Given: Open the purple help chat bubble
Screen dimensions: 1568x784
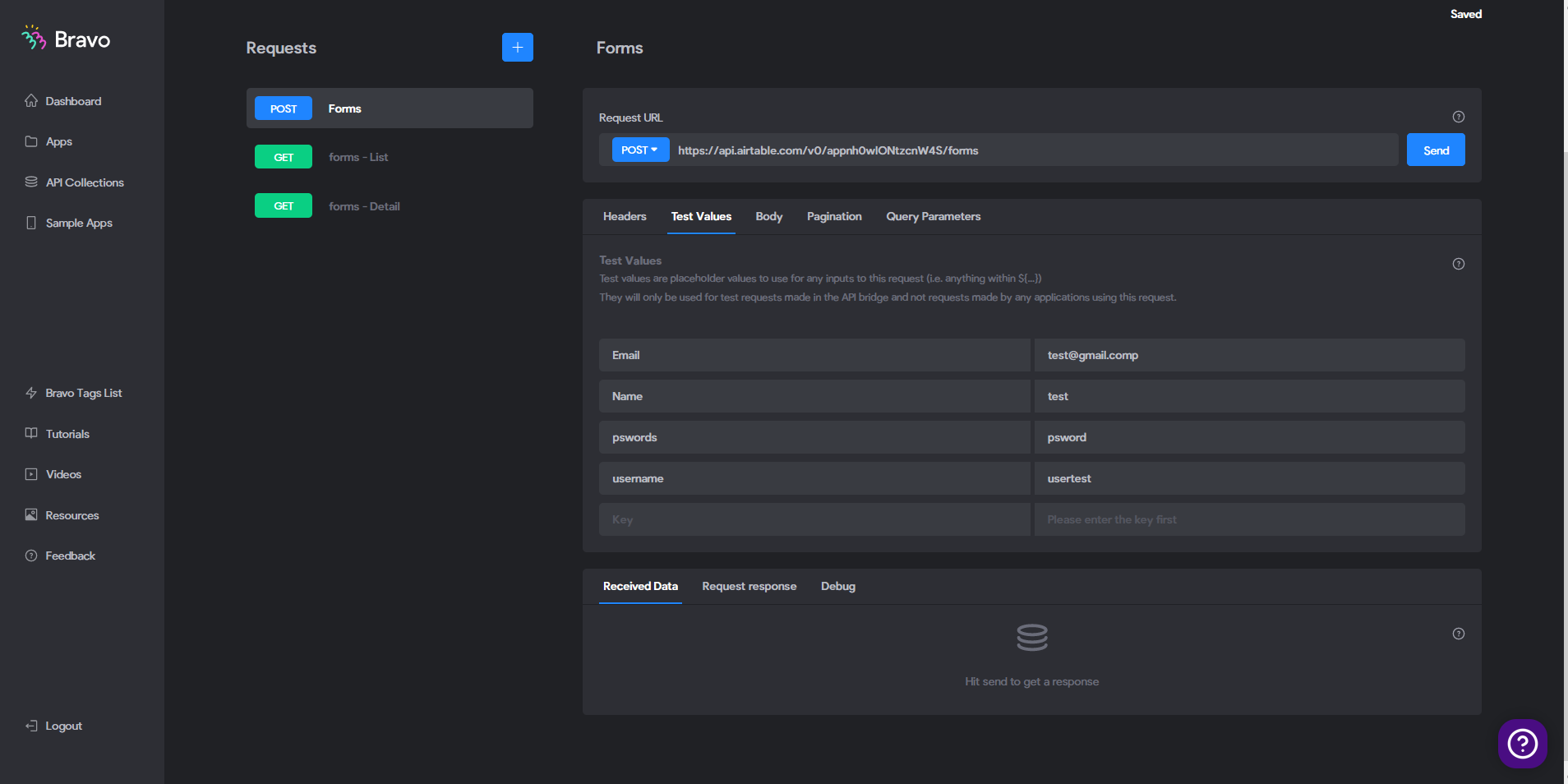Looking at the screenshot, I should [x=1523, y=744].
